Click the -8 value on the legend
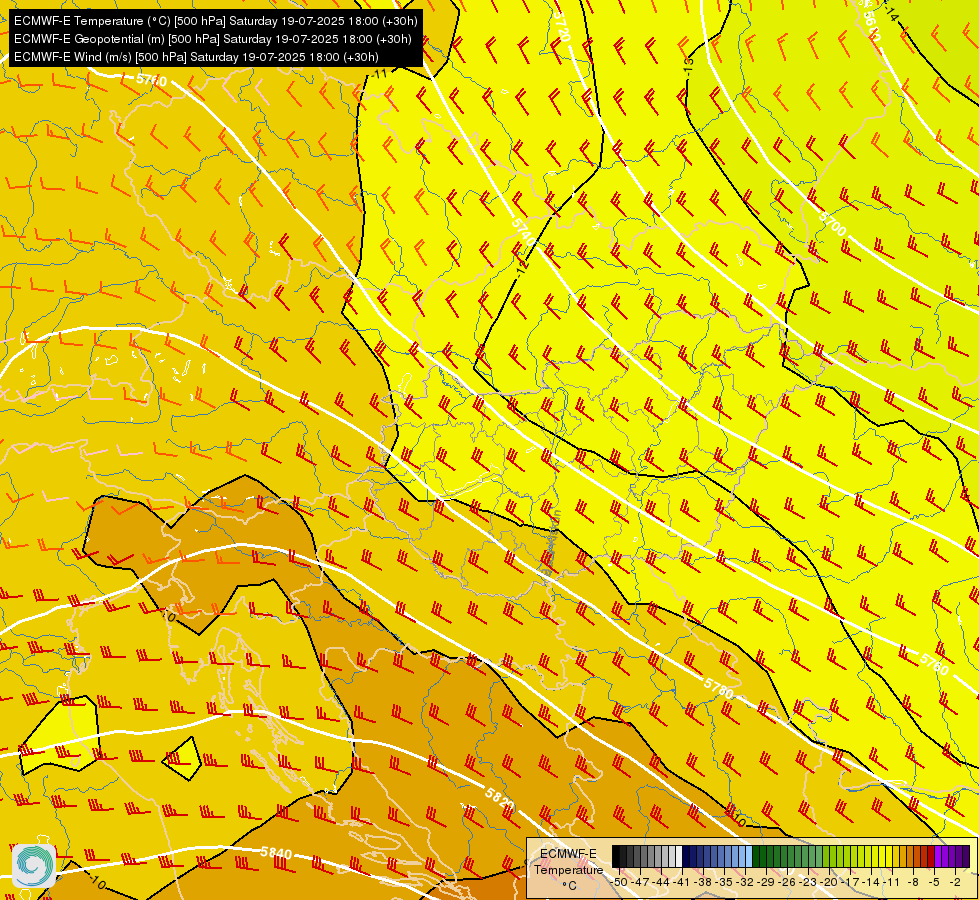Image resolution: width=979 pixels, height=900 pixels. click(913, 882)
